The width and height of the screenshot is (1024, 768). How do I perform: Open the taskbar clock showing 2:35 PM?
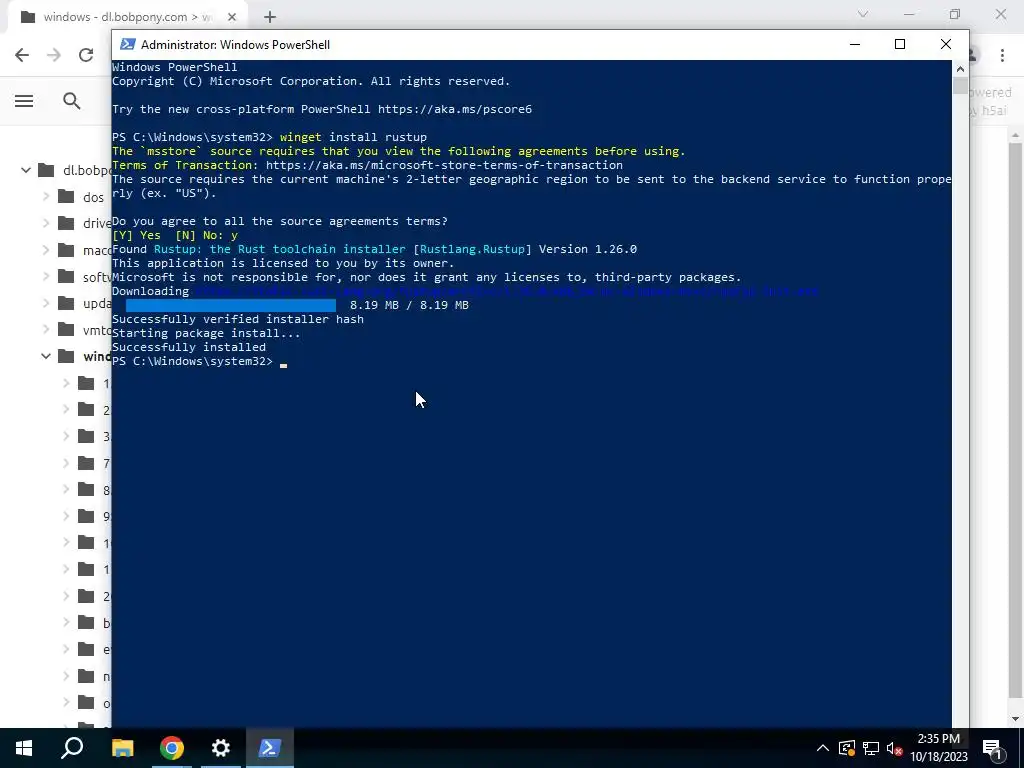coord(938,748)
